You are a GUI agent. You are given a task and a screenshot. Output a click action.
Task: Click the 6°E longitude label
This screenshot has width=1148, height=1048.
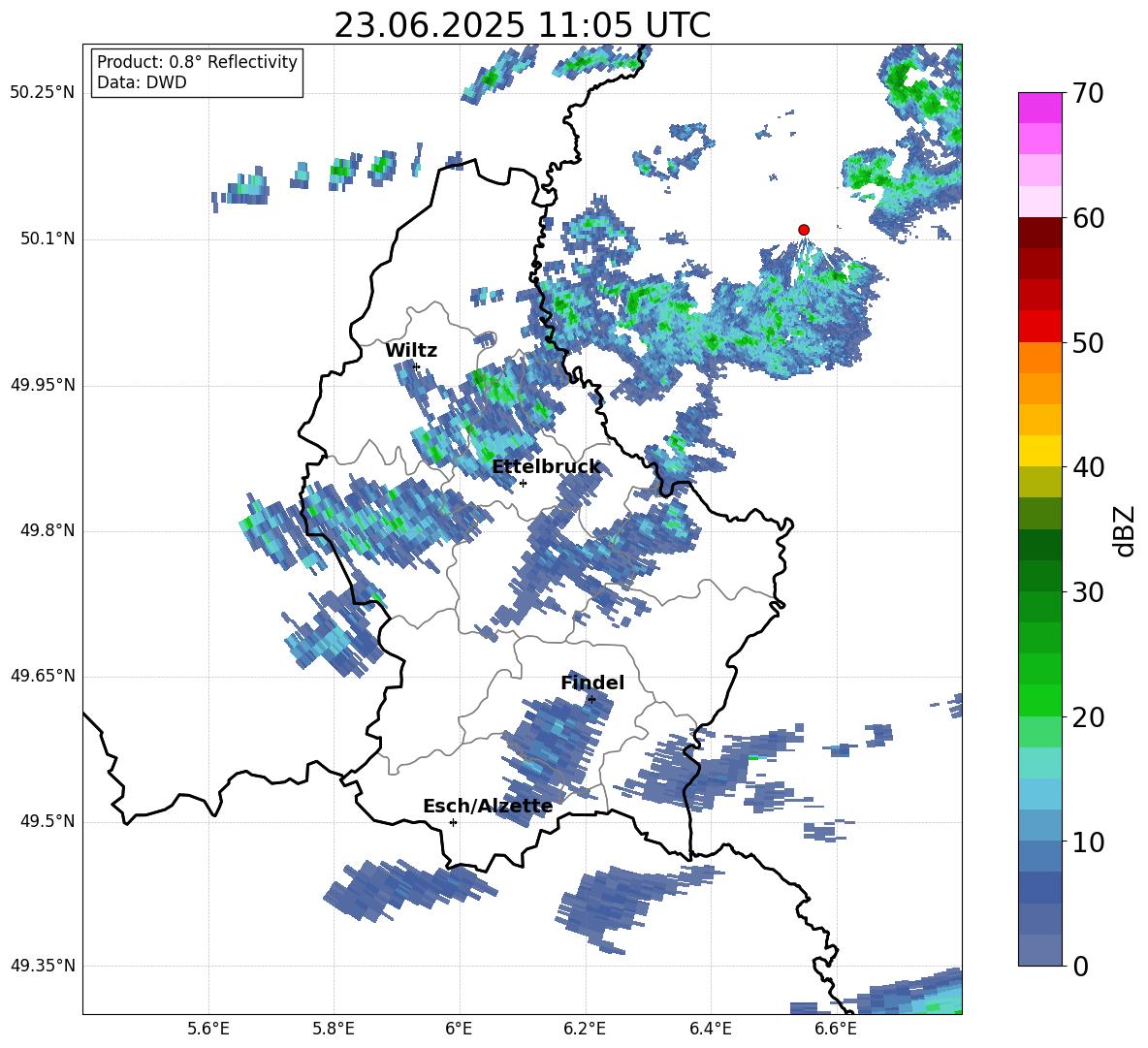tap(459, 1029)
